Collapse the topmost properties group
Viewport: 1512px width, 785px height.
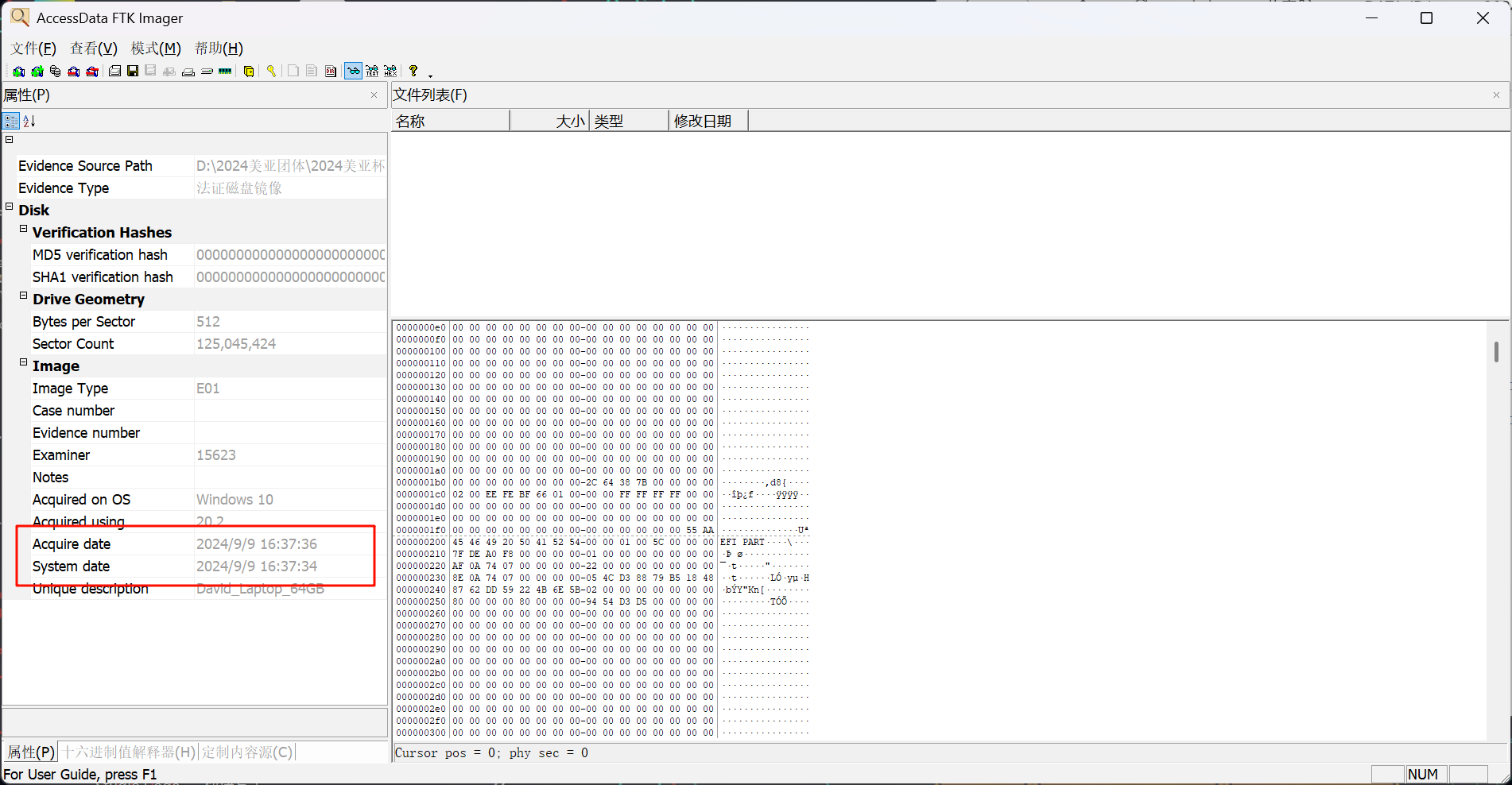(x=10, y=140)
